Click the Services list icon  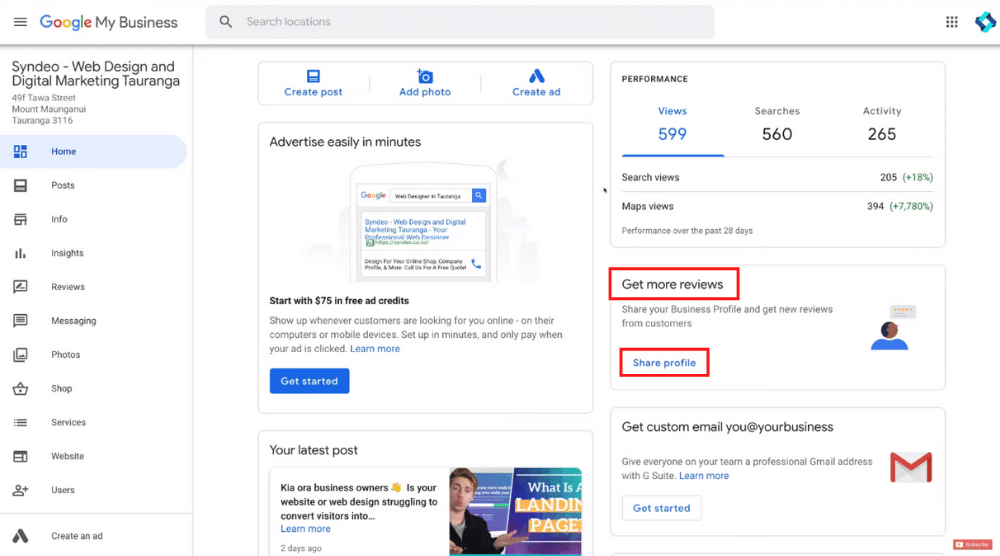tap(20, 422)
